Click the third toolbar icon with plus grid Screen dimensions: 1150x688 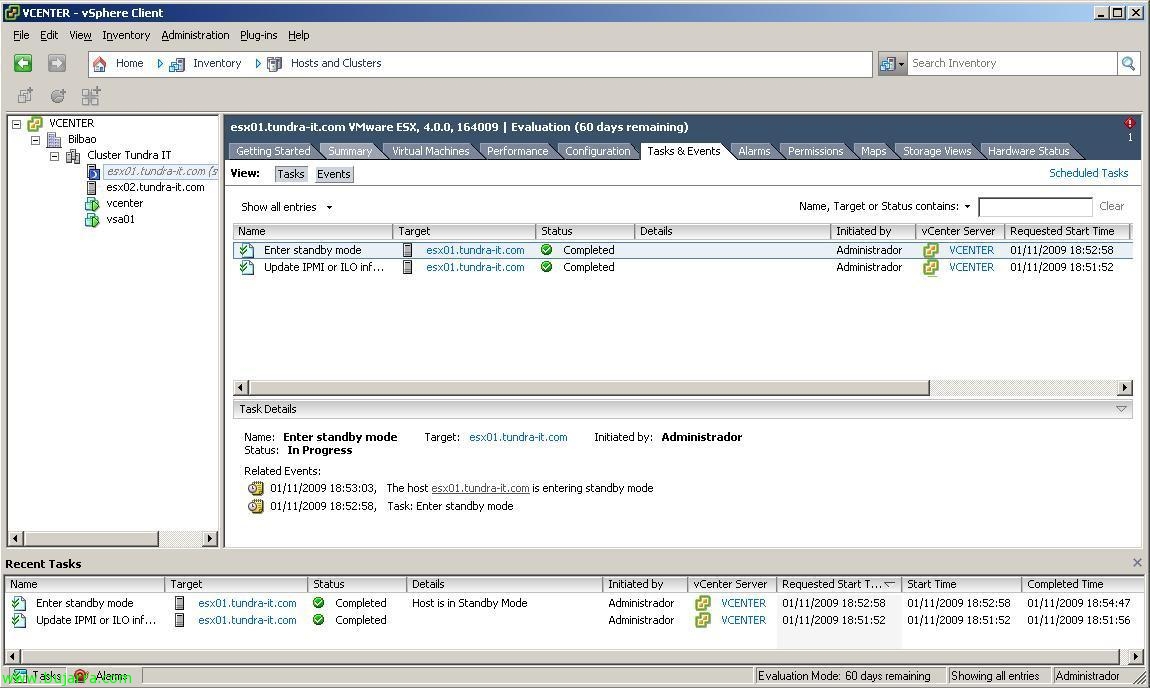(x=91, y=95)
